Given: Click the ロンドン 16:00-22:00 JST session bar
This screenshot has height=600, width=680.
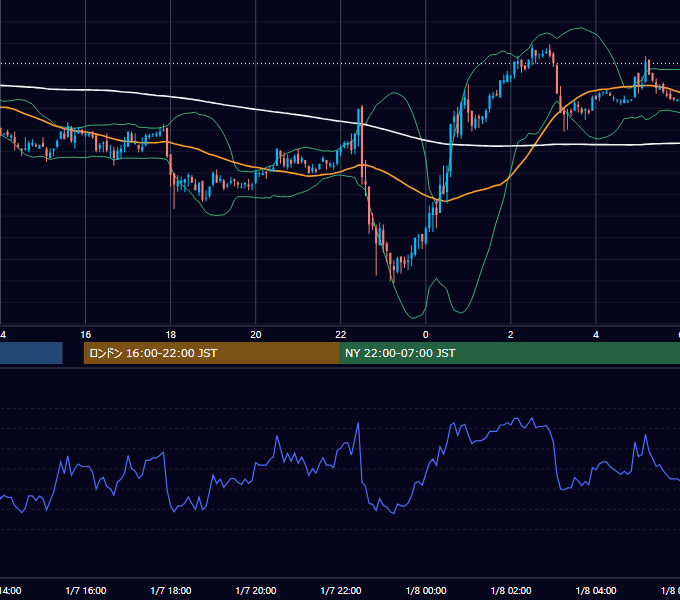Looking at the screenshot, I should (x=211, y=353).
